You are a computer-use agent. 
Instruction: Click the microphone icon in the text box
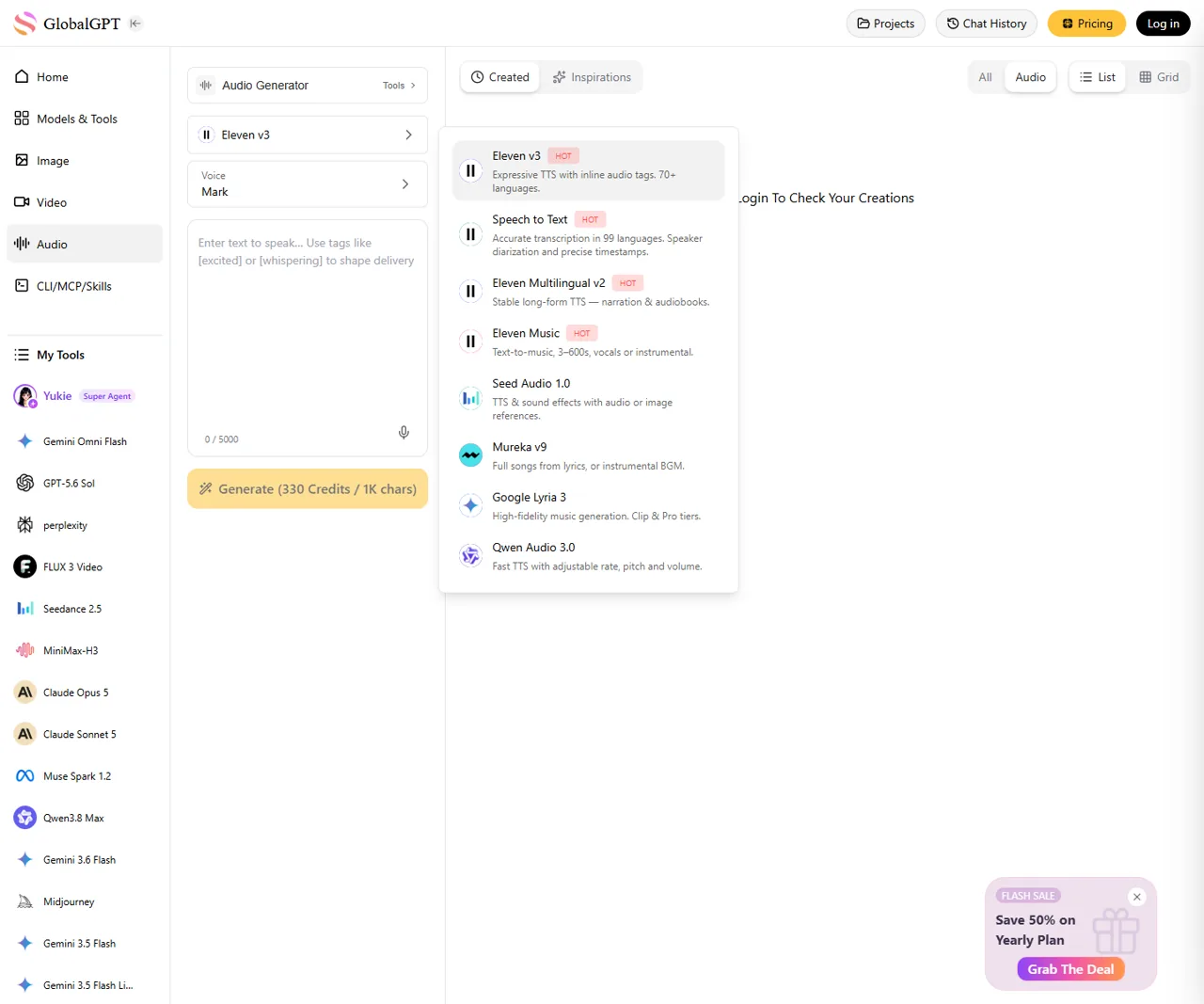coord(404,433)
